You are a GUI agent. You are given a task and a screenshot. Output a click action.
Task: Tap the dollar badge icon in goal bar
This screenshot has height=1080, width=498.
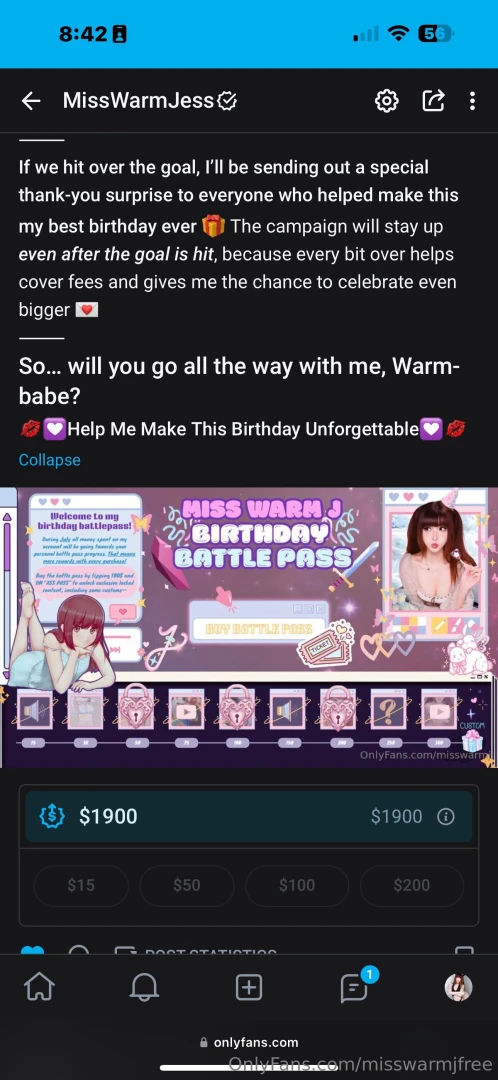(x=52, y=816)
